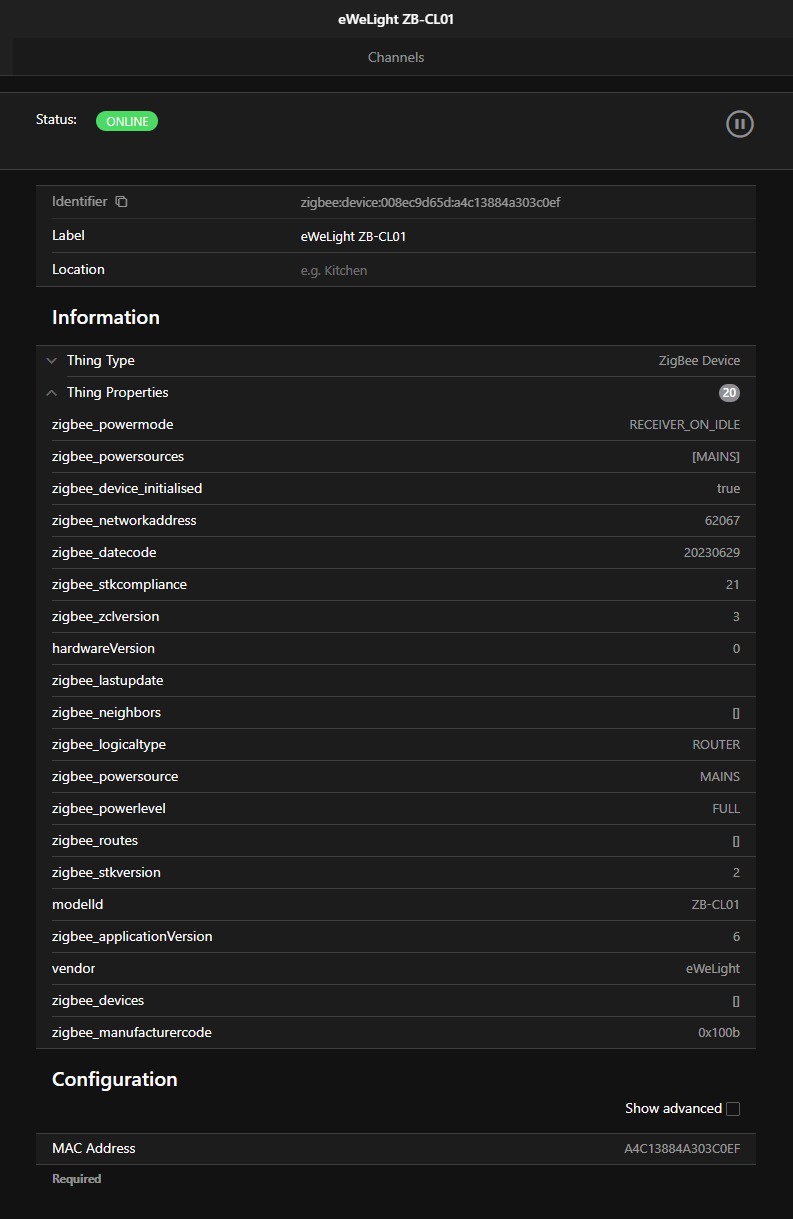Select the hardwareVersion label
The image size is (793, 1219).
coord(103,649)
